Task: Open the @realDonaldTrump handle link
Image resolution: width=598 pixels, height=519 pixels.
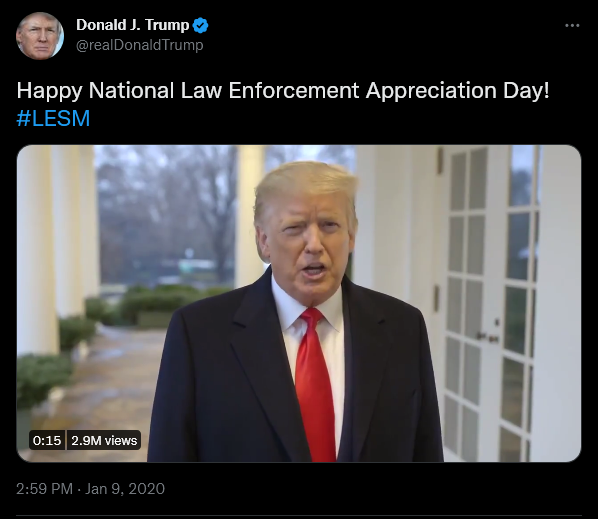Action: (x=140, y=45)
